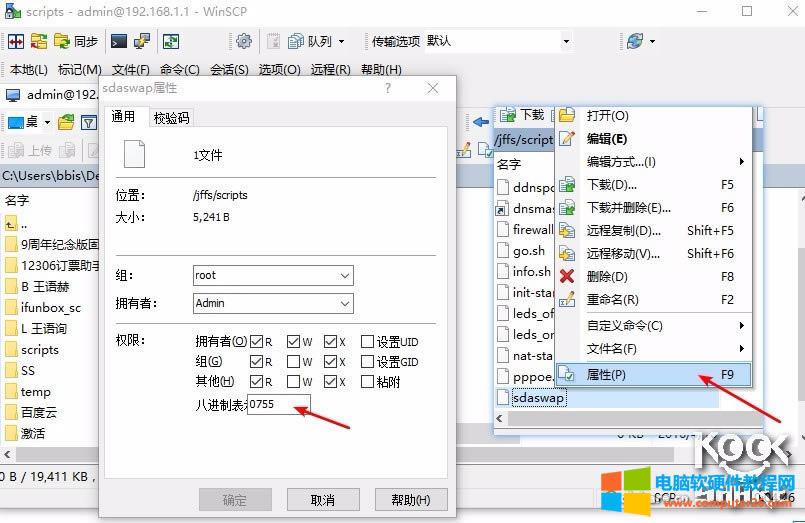
Task: Enable group write (W) permission checkbox
Action: click(x=295, y=361)
